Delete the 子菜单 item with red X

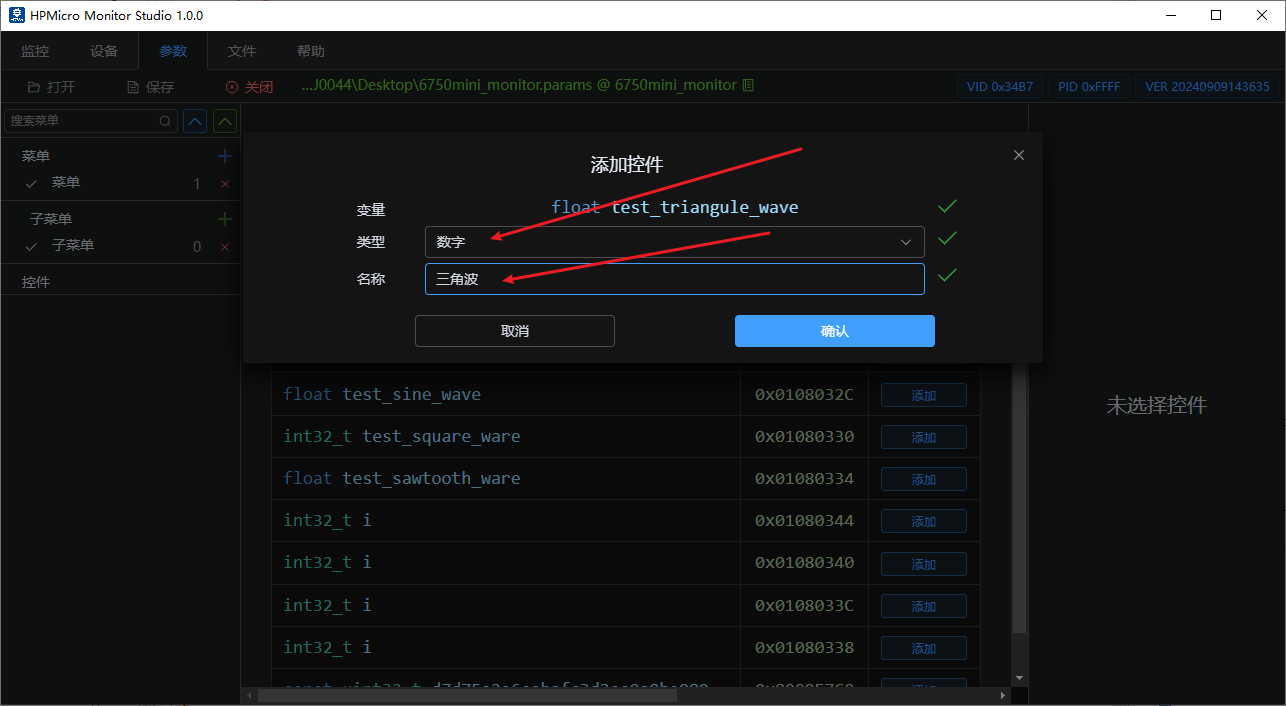(225, 247)
